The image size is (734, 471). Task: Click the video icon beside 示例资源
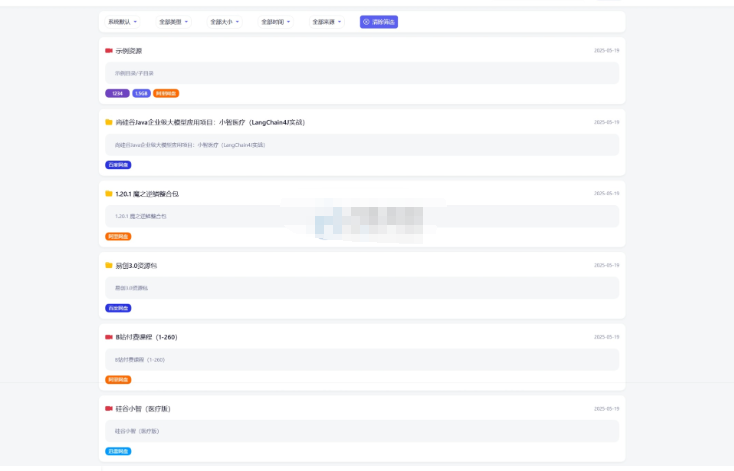109,51
